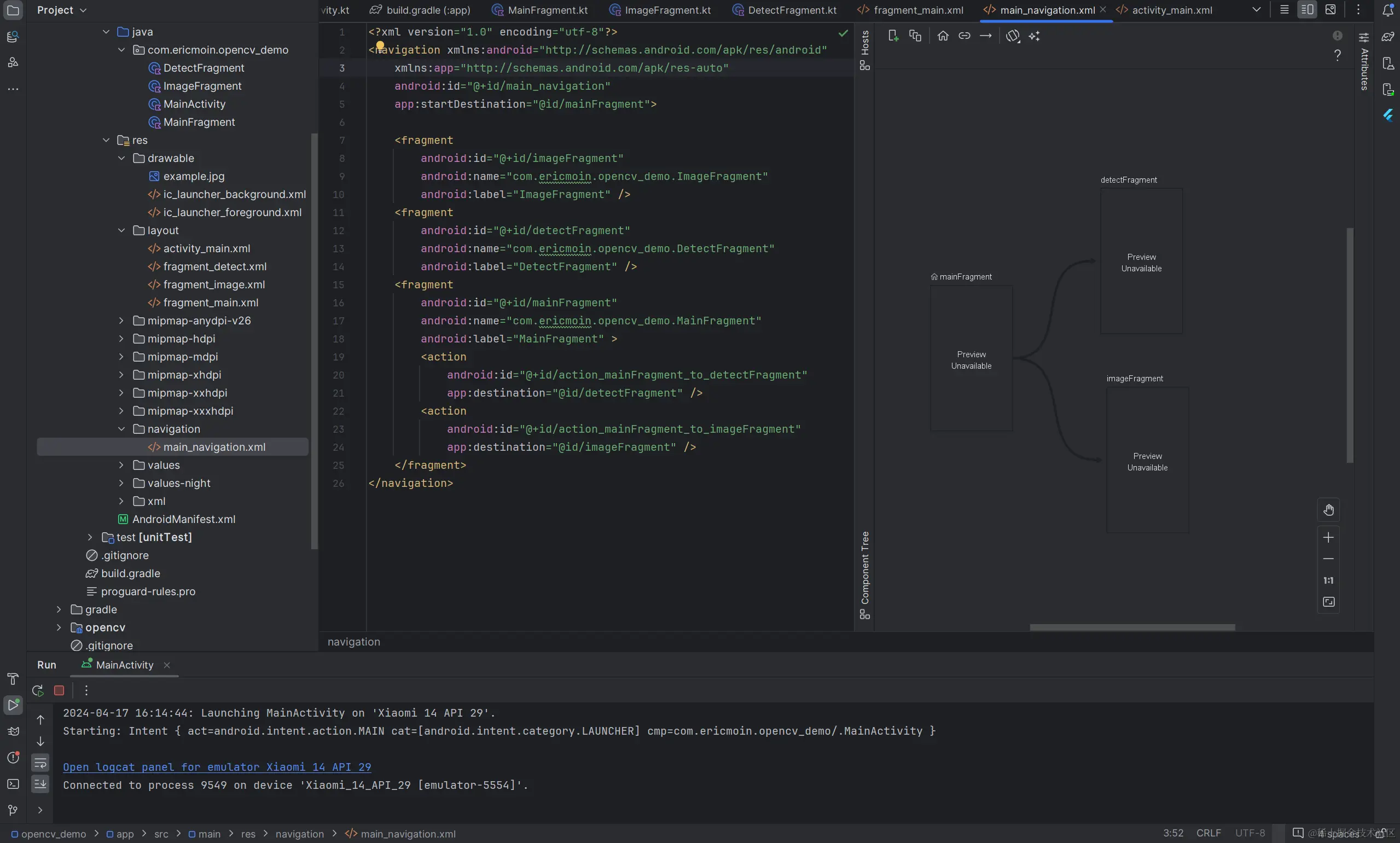The width and height of the screenshot is (1400, 843).
Task: Open Project view dropdown
Action: [x=62, y=10]
